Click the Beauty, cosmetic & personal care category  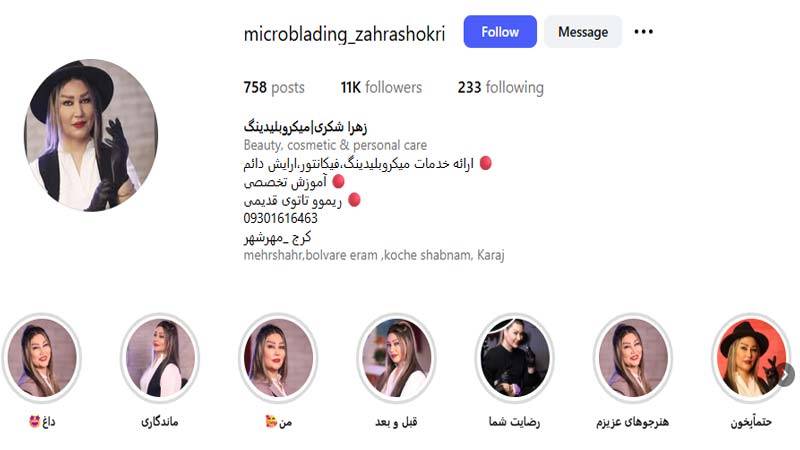pyautogui.click(x=335, y=145)
